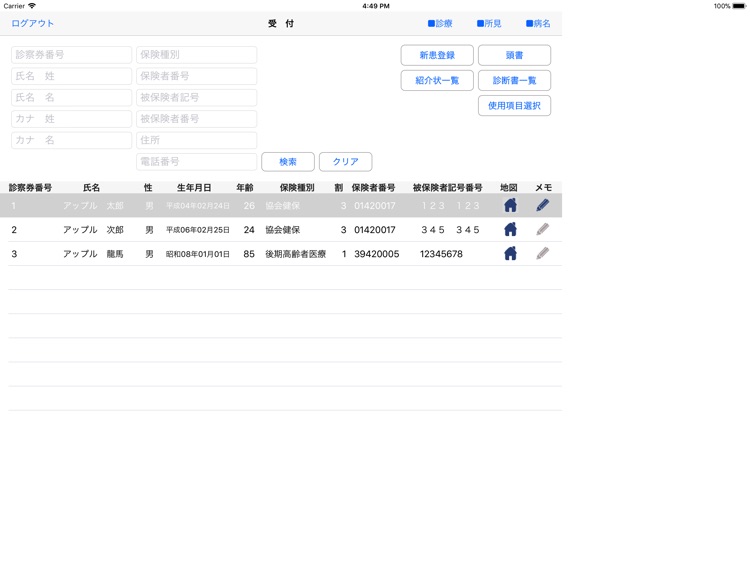Open map for patient アップル 次郎
The image size is (750, 562).
click(510, 230)
